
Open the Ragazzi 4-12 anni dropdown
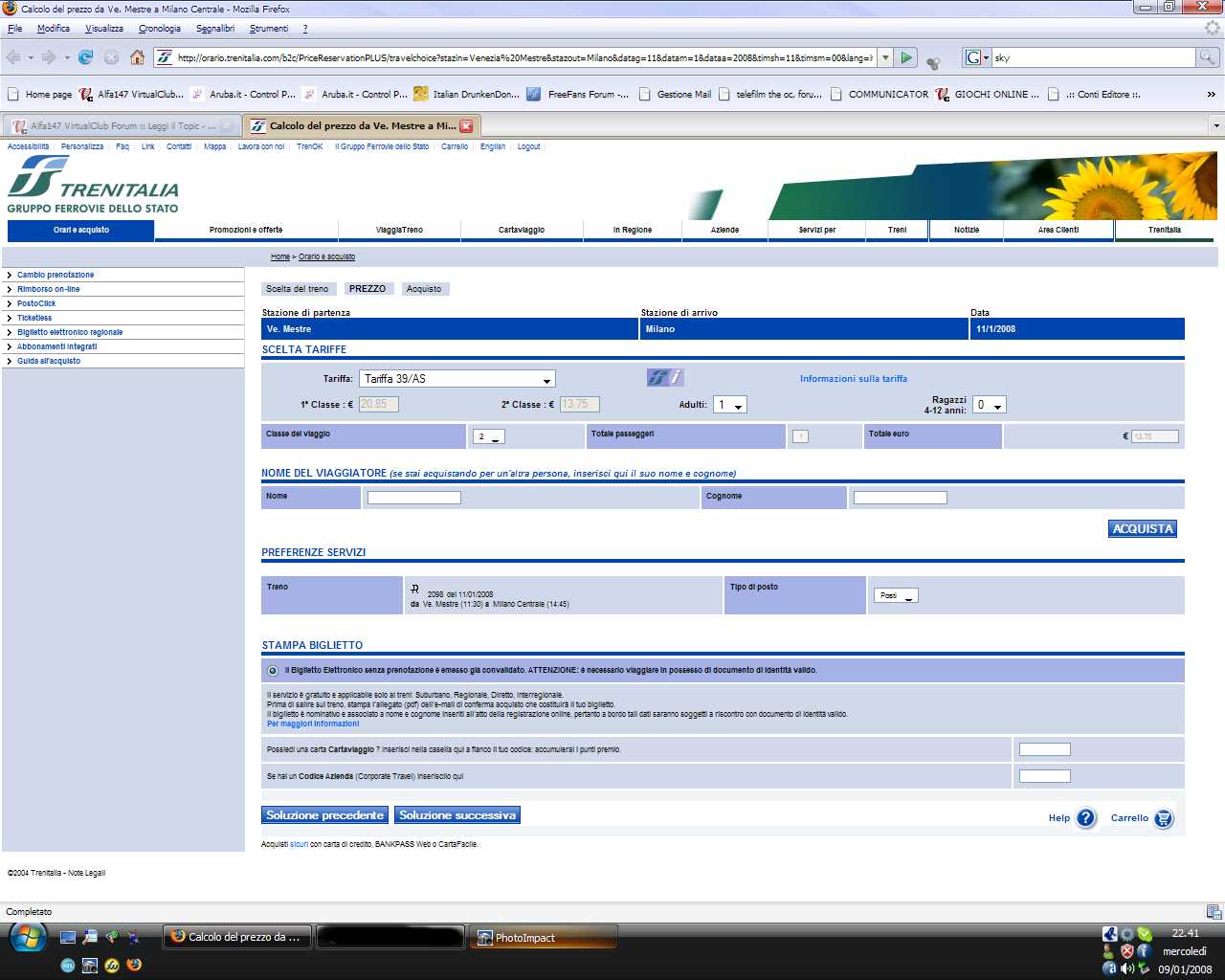(x=990, y=405)
